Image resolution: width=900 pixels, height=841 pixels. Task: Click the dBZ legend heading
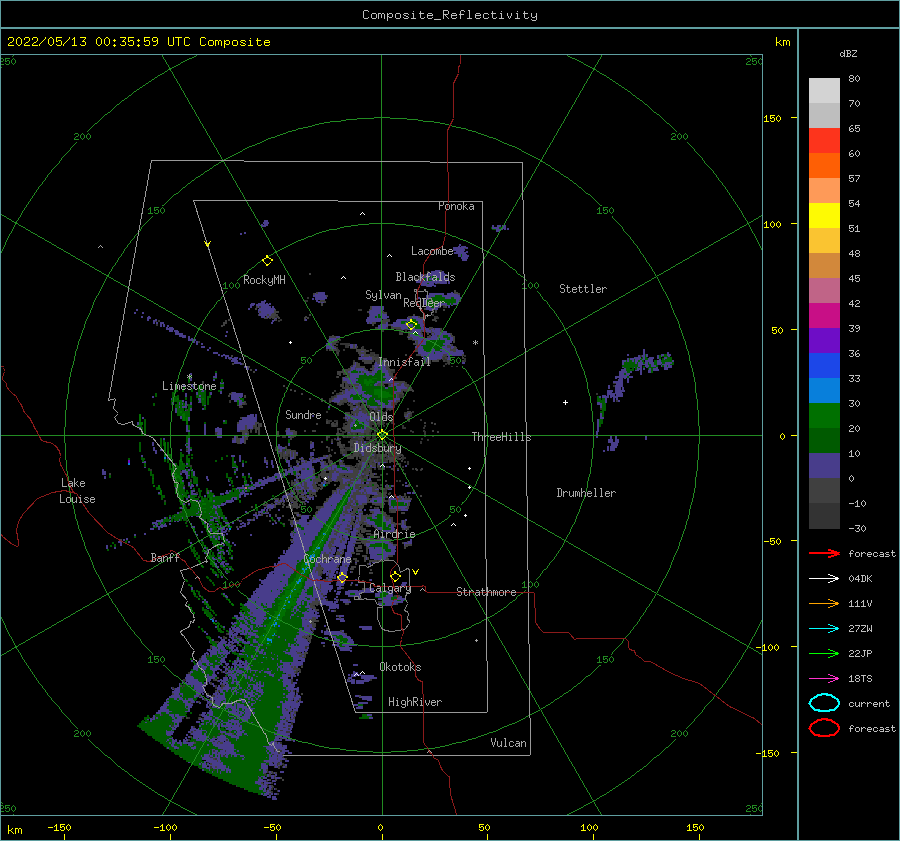pyautogui.click(x=848, y=53)
